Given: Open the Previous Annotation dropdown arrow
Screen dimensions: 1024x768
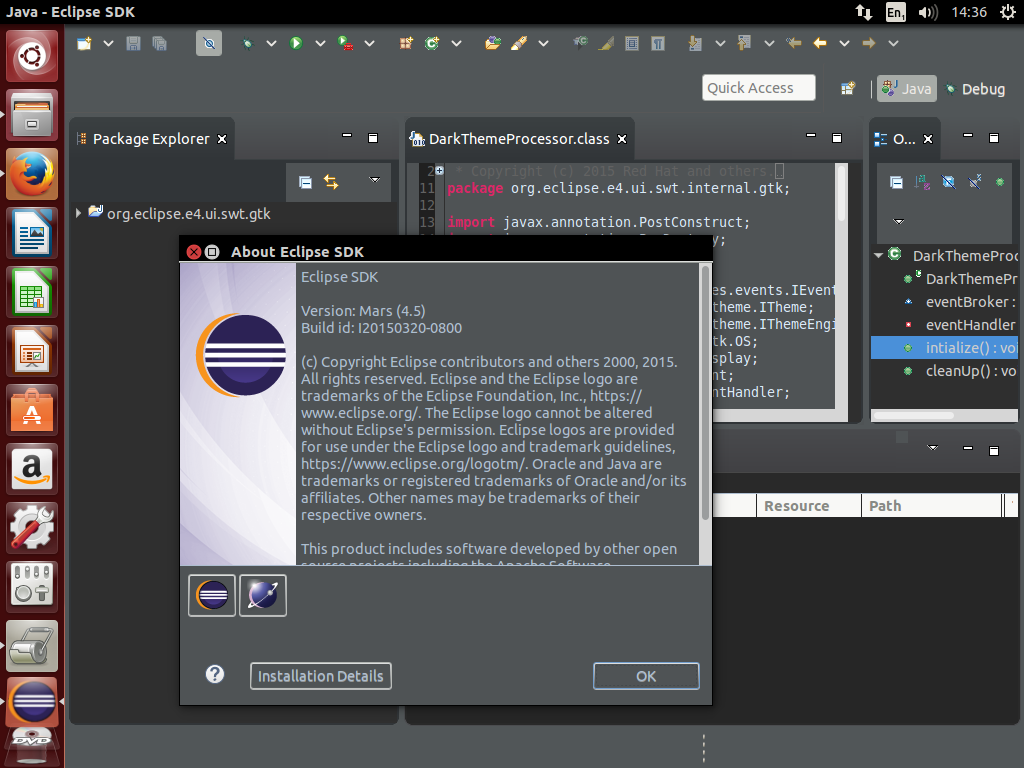Looking at the screenshot, I should click(769, 43).
